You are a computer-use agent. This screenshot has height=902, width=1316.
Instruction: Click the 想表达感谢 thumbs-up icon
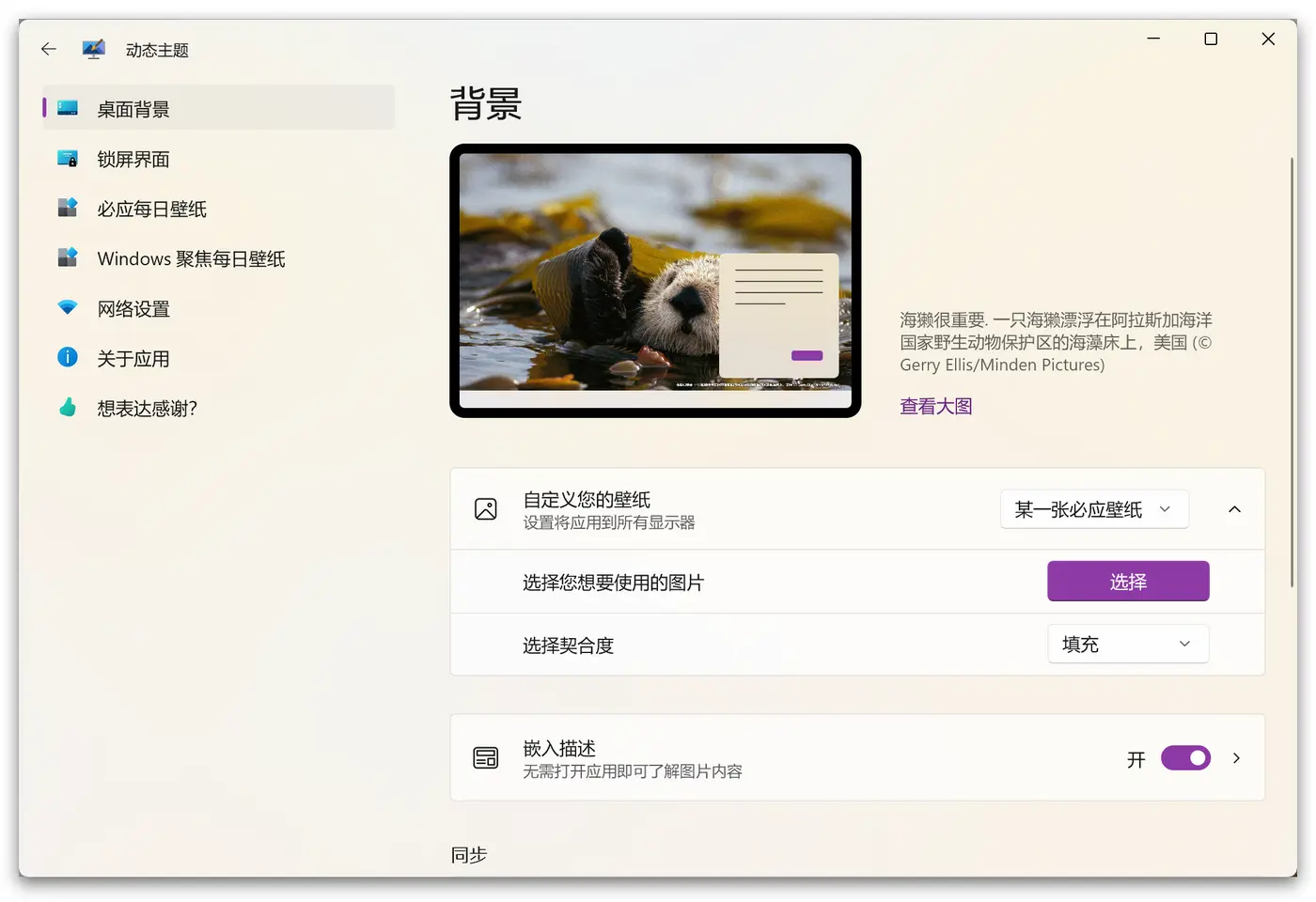pos(68,407)
